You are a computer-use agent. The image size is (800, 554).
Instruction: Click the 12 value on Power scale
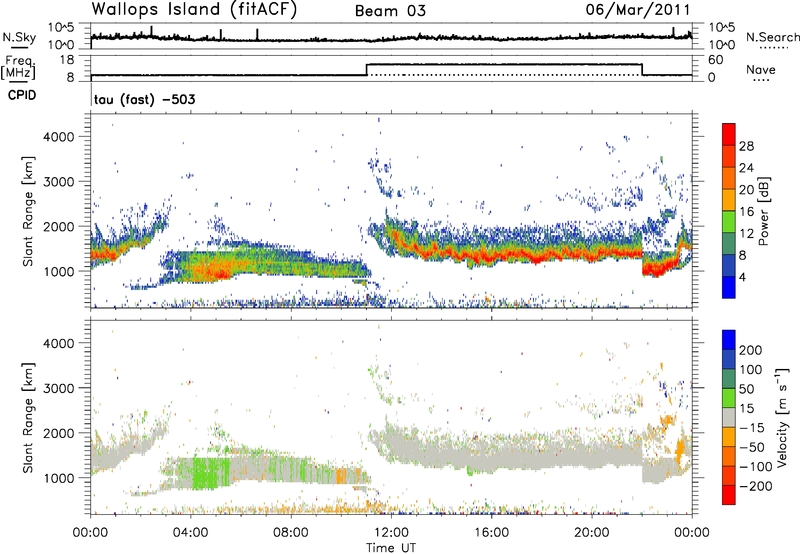click(746, 234)
